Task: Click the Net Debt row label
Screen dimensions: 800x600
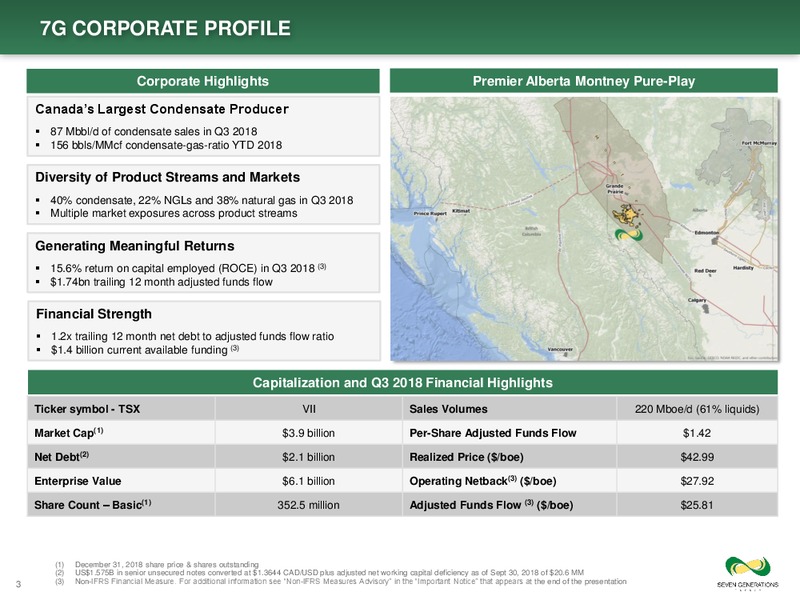Action: [x=62, y=457]
